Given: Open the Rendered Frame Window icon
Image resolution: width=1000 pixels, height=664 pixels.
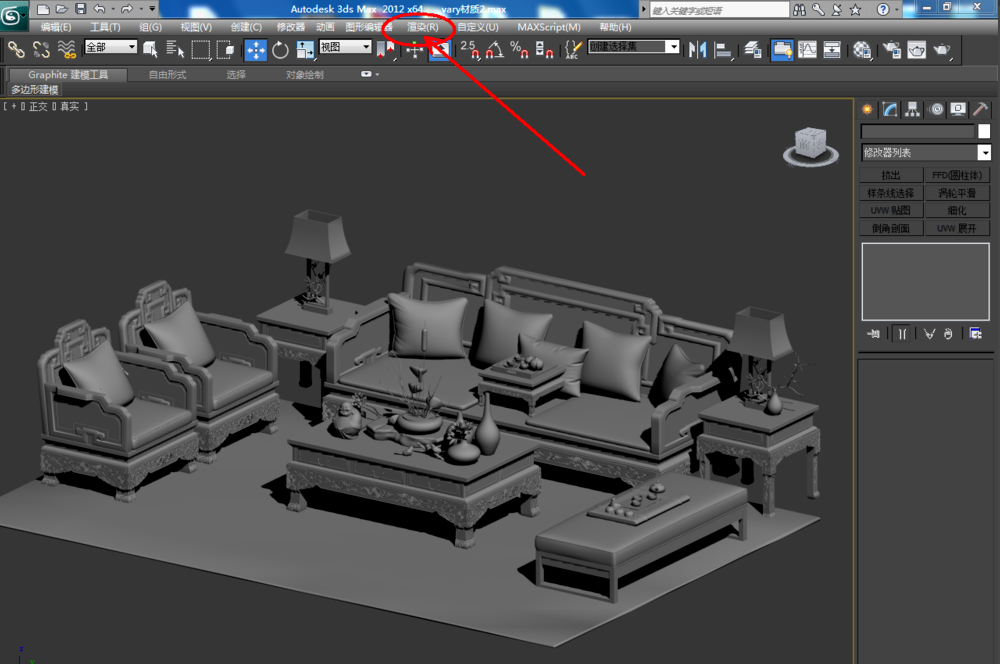Looking at the screenshot, I should pyautogui.click(x=916, y=49).
